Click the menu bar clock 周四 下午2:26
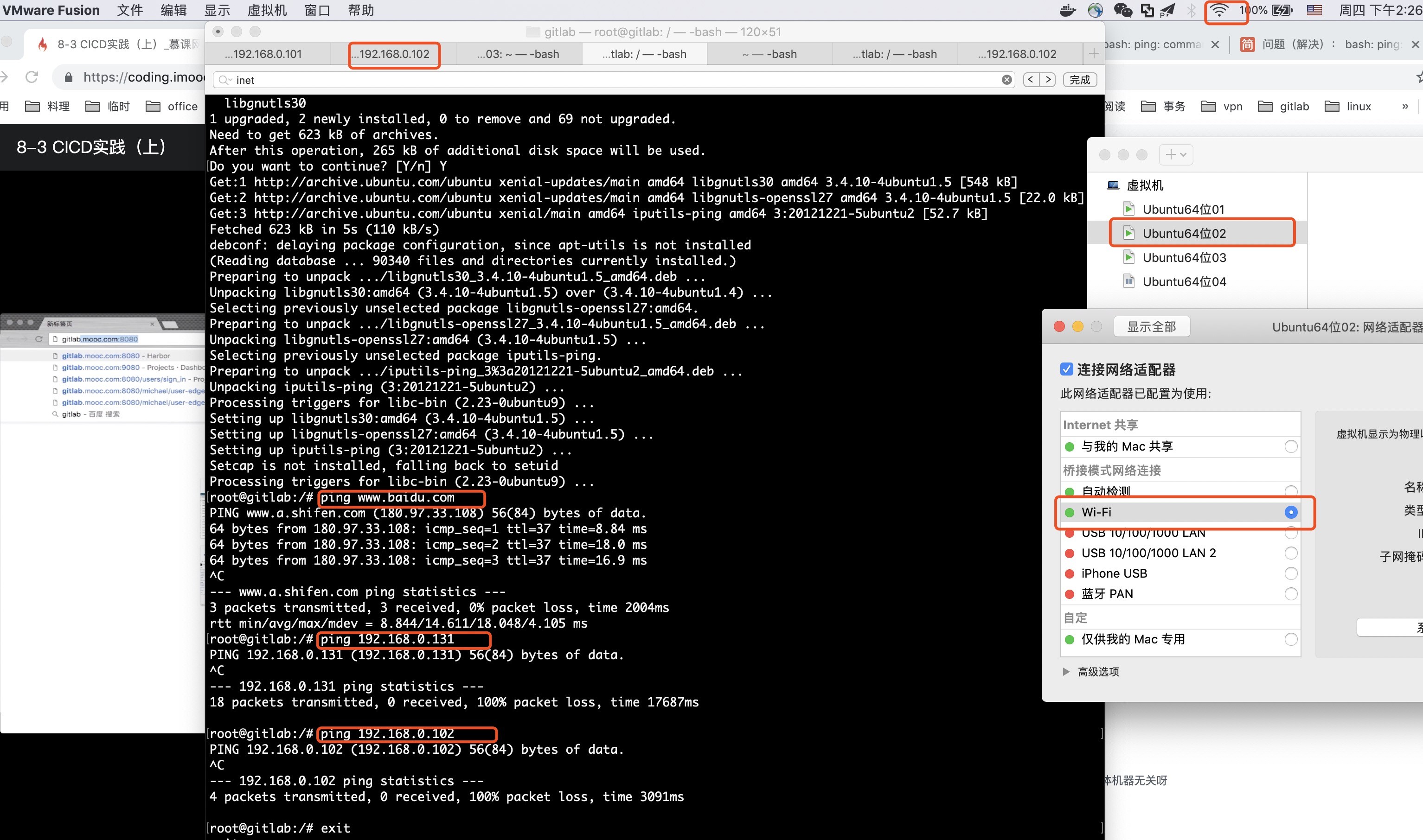 (1380, 10)
